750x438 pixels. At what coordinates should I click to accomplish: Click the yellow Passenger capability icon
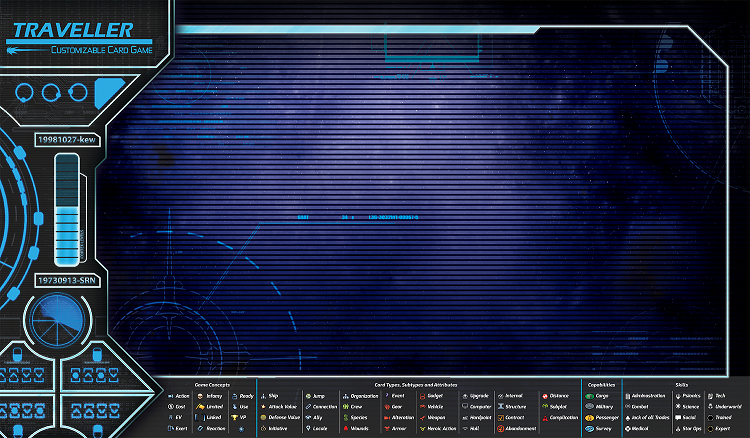click(590, 417)
